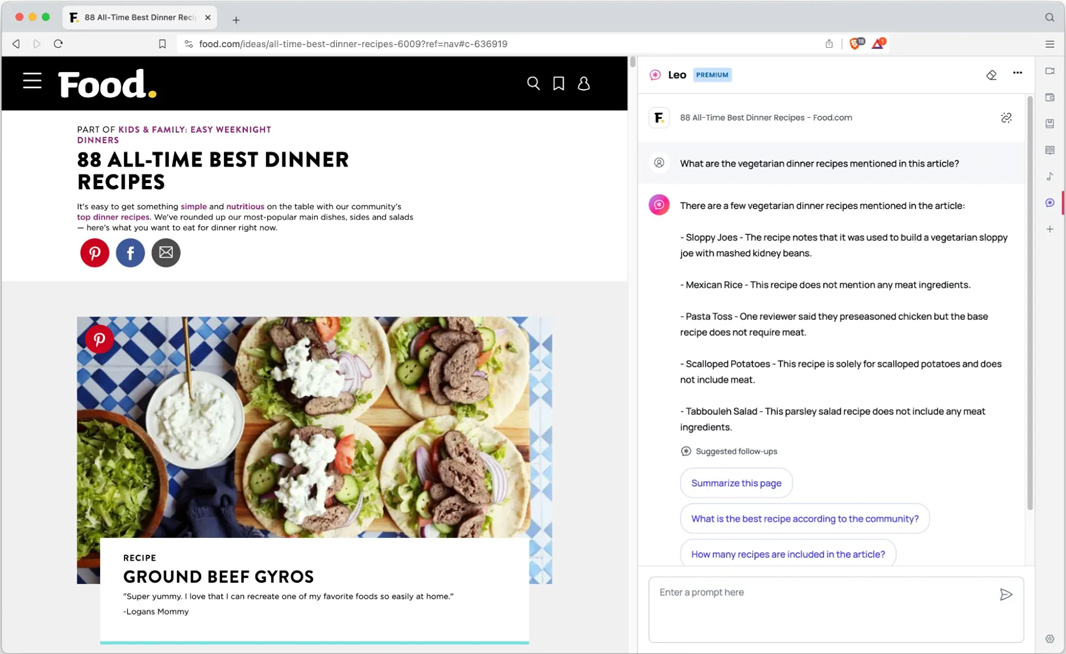This screenshot has width=1066, height=654.
Task: Select the 88 All-Time Best Dinner tab
Action: click(x=138, y=18)
